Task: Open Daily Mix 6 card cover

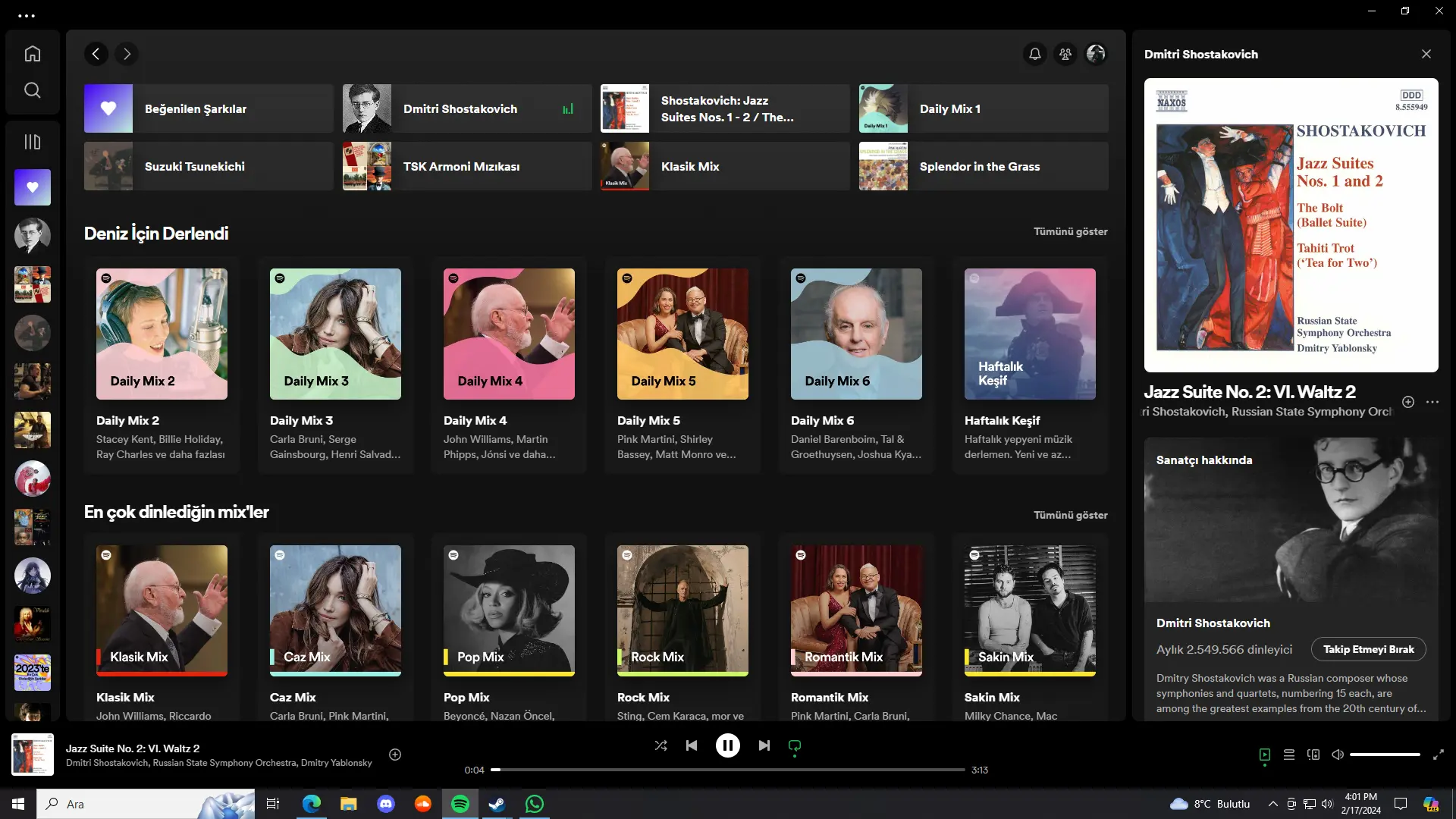Action: [x=856, y=334]
